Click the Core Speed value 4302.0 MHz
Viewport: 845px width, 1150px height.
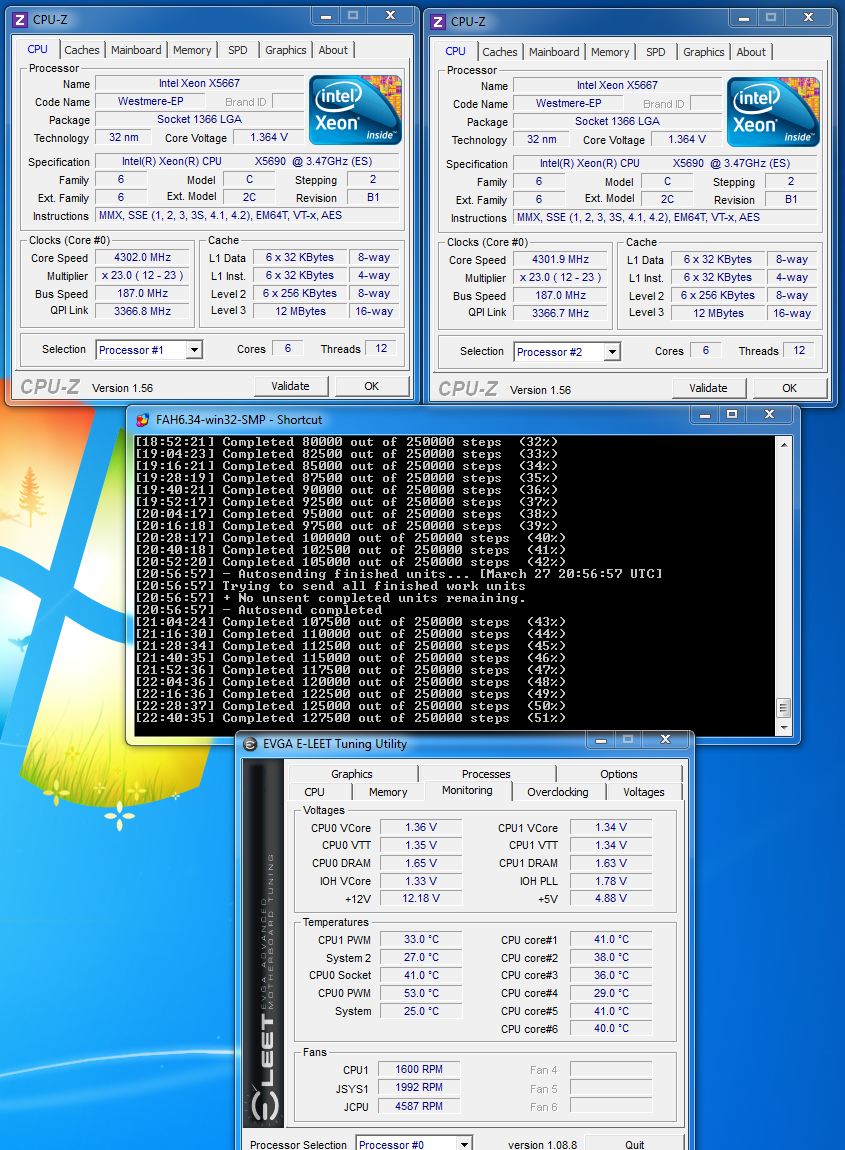[142, 257]
